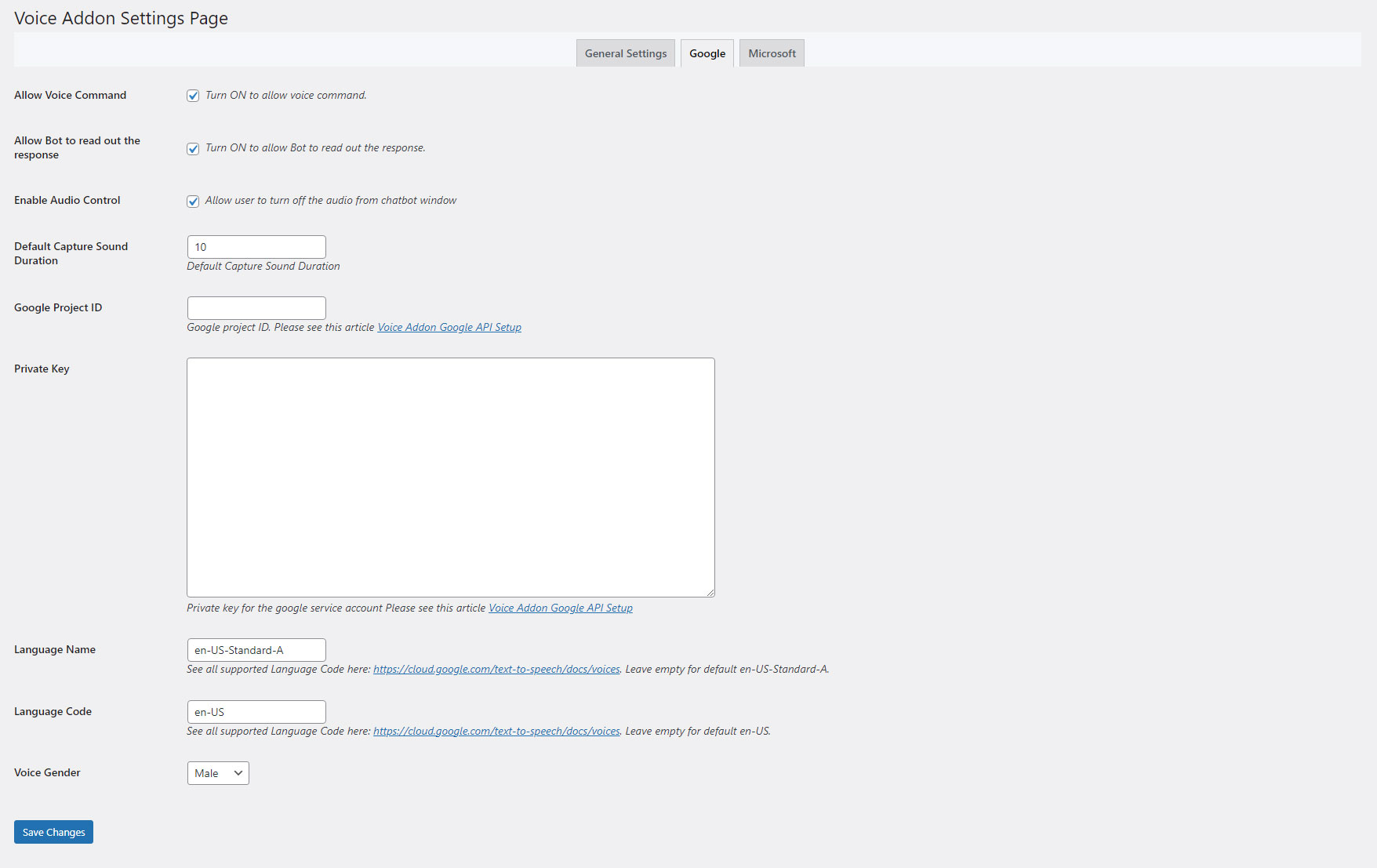This screenshot has height=868, width=1377.
Task: Click the 'Voice Gender' label text
Action: click(47, 772)
